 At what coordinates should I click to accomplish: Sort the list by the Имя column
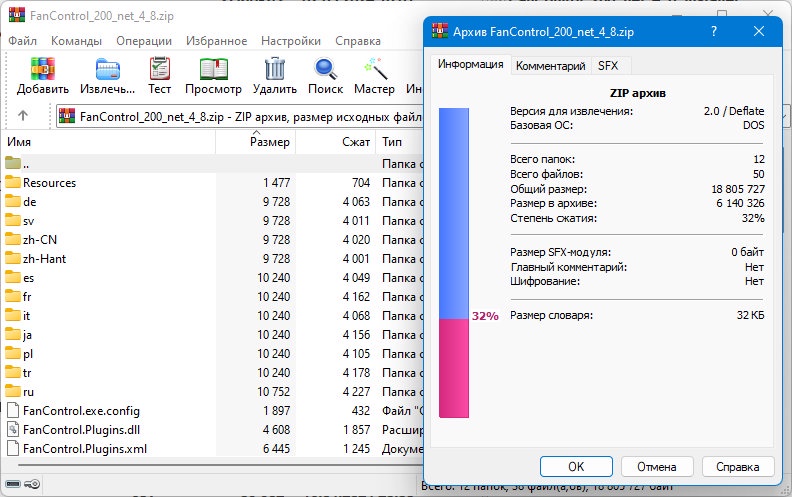(109, 142)
